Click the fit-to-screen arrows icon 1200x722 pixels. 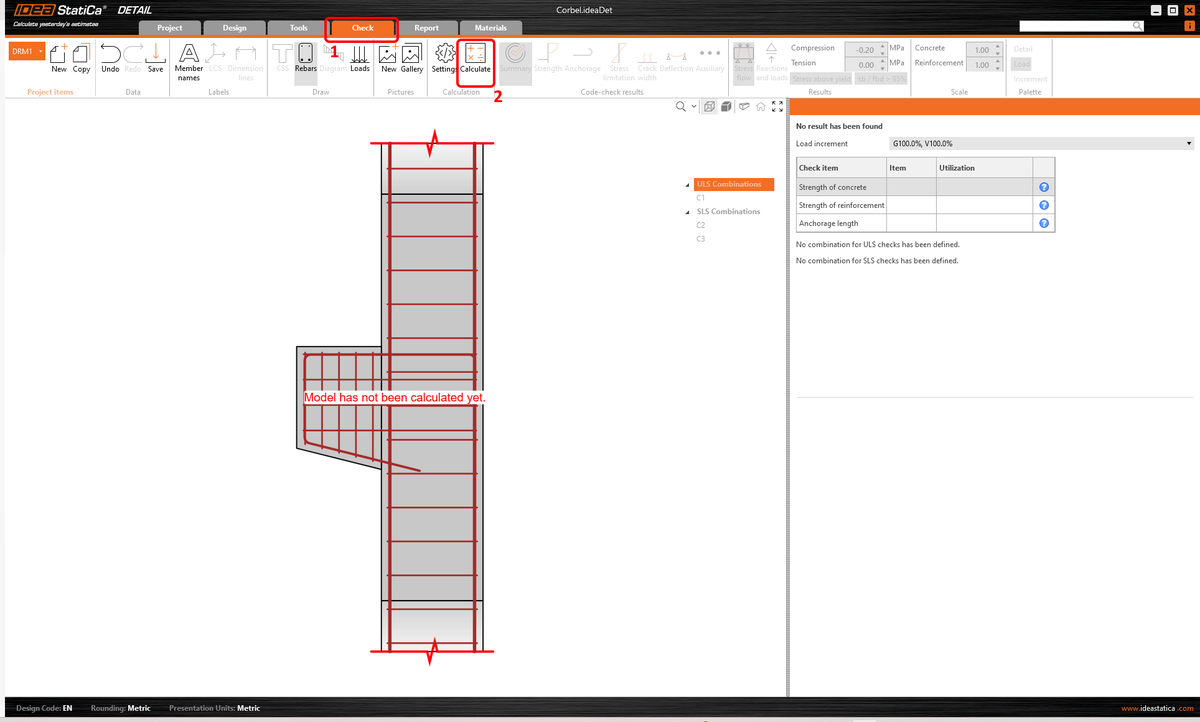pos(778,106)
